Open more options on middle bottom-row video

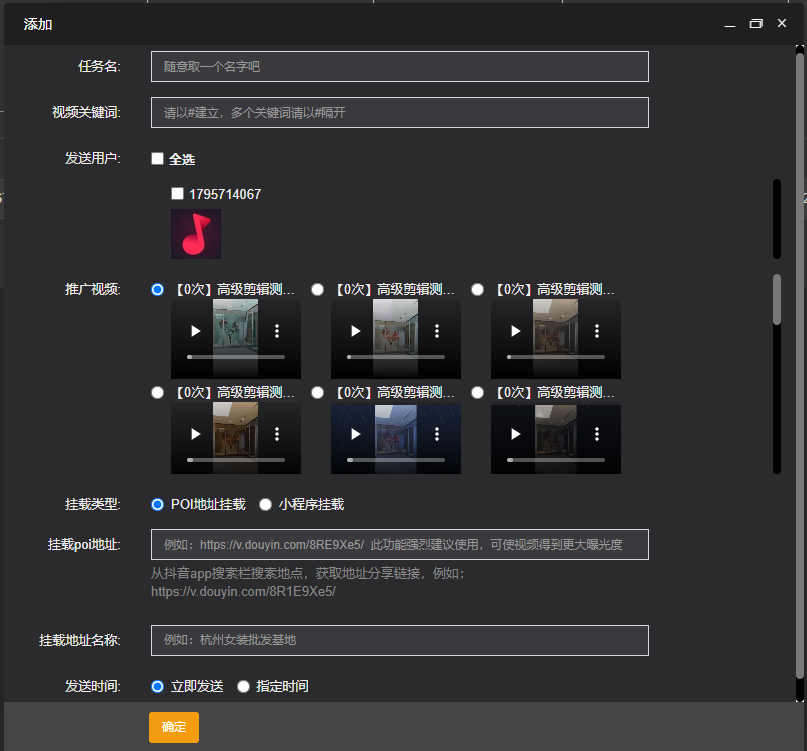tap(437, 434)
